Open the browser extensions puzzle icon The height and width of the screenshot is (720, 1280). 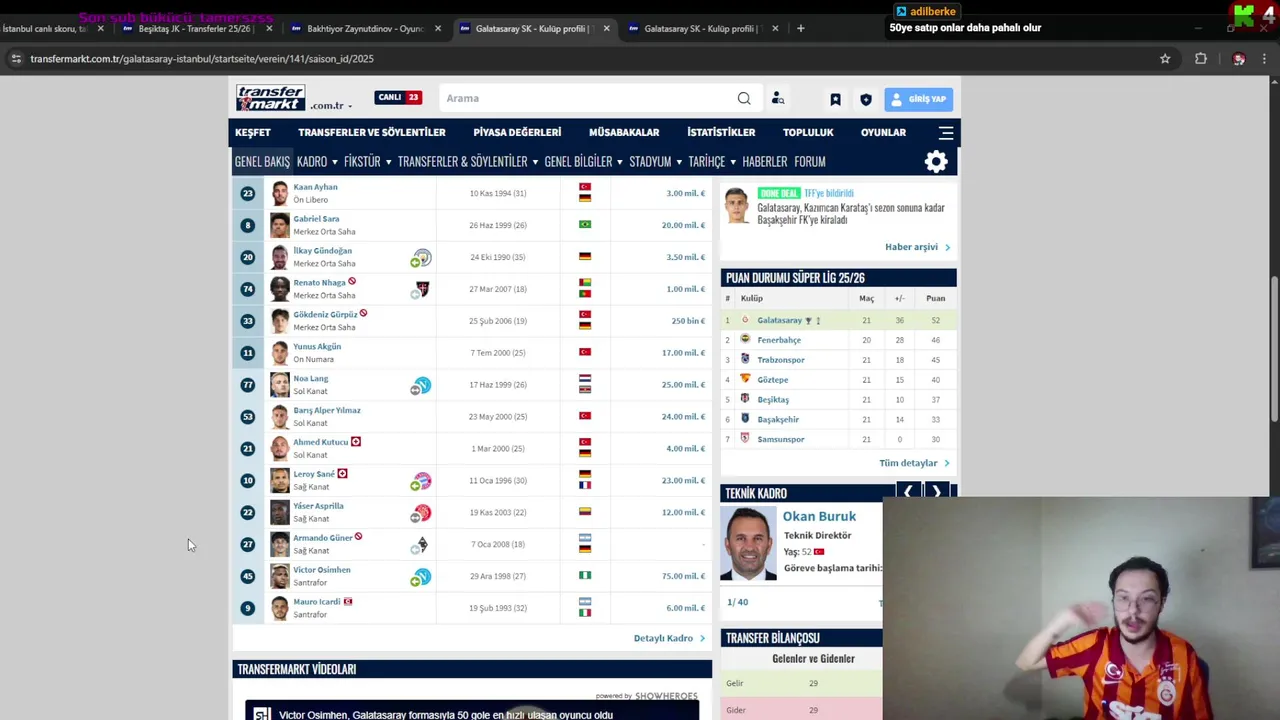coord(1201,59)
